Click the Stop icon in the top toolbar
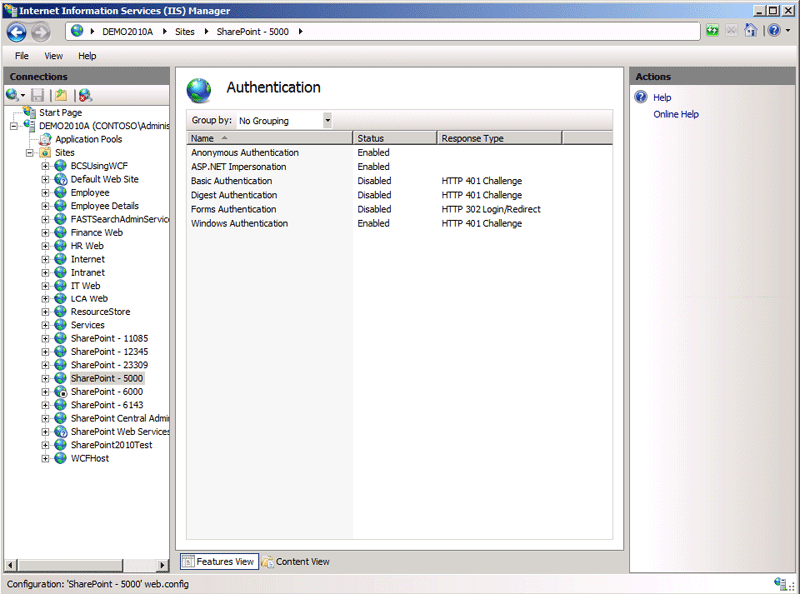This screenshot has width=800, height=594. [731, 31]
